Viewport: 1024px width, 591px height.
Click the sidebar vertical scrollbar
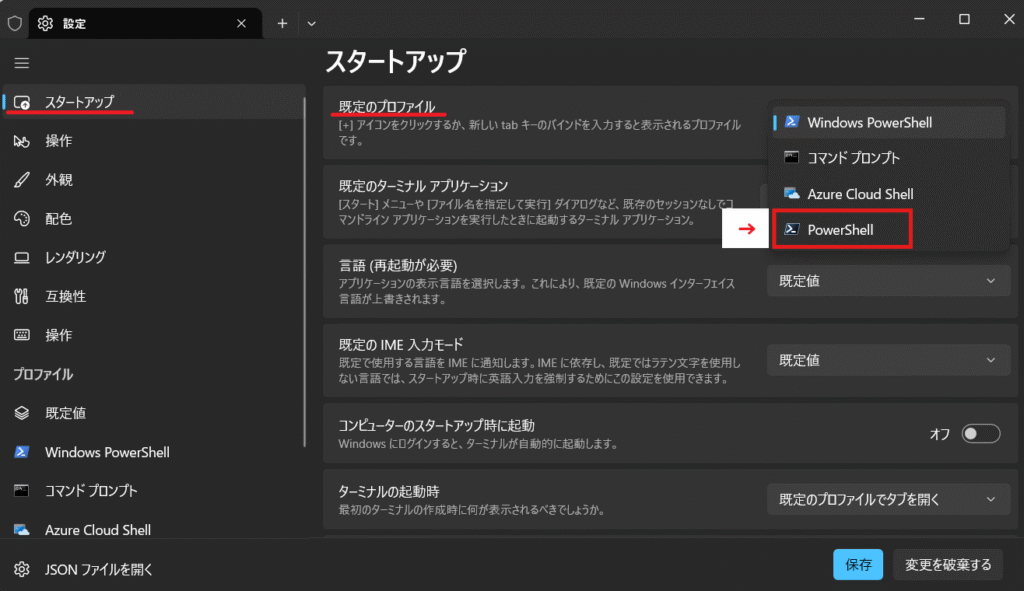point(304,272)
